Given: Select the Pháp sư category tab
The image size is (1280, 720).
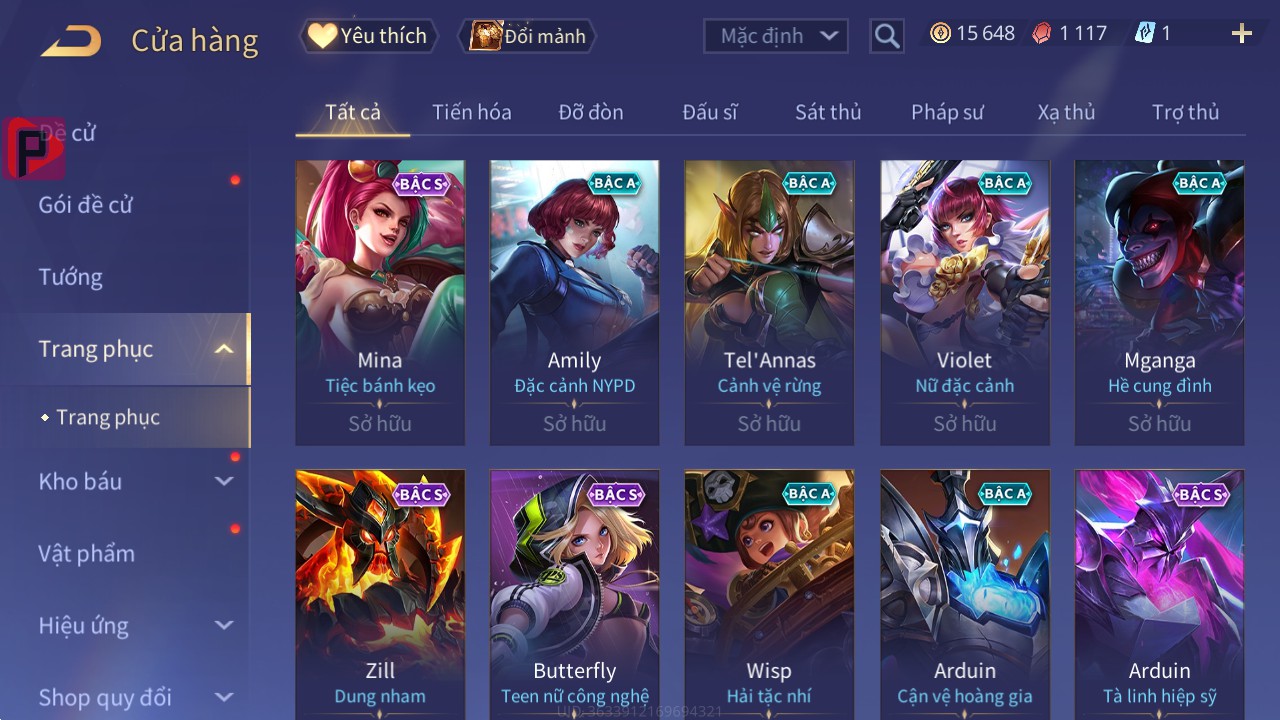Looking at the screenshot, I should [947, 112].
